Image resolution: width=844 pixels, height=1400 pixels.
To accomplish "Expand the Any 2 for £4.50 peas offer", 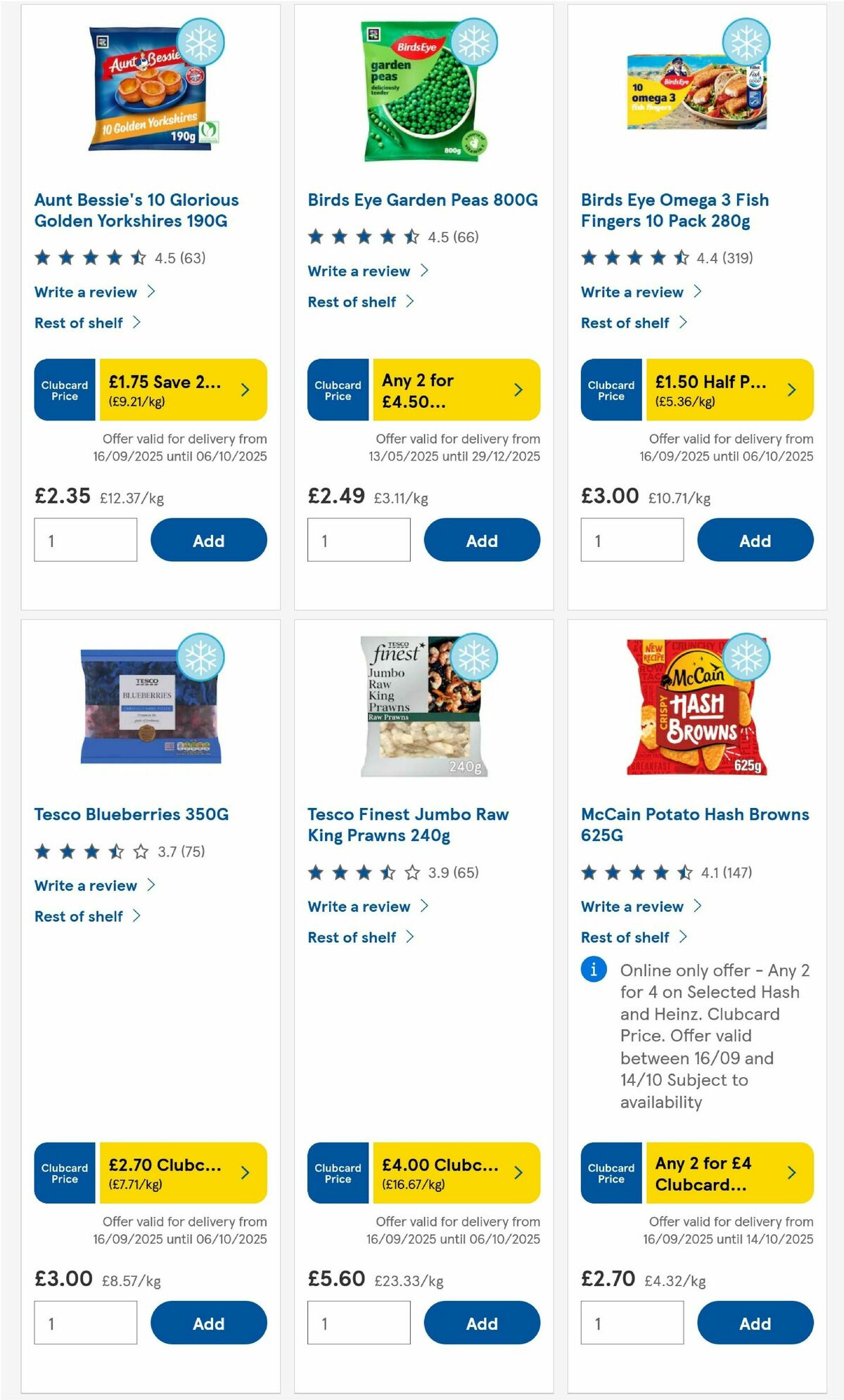I will (518, 390).
